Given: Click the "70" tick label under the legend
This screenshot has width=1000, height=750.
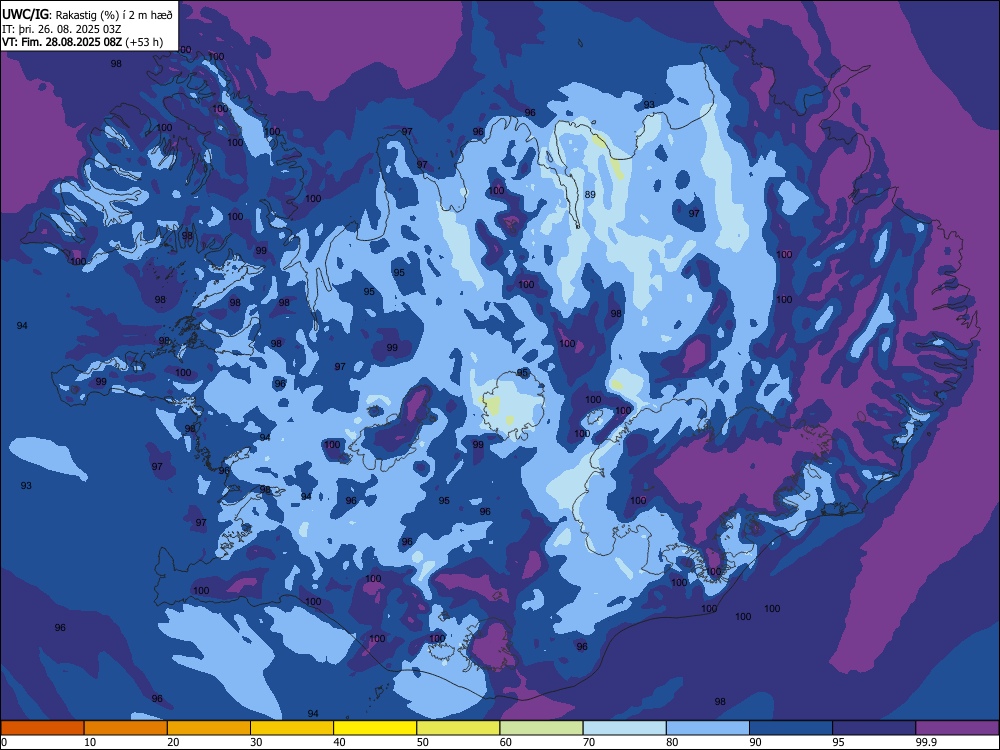Looking at the screenshot, I should 589,742.
